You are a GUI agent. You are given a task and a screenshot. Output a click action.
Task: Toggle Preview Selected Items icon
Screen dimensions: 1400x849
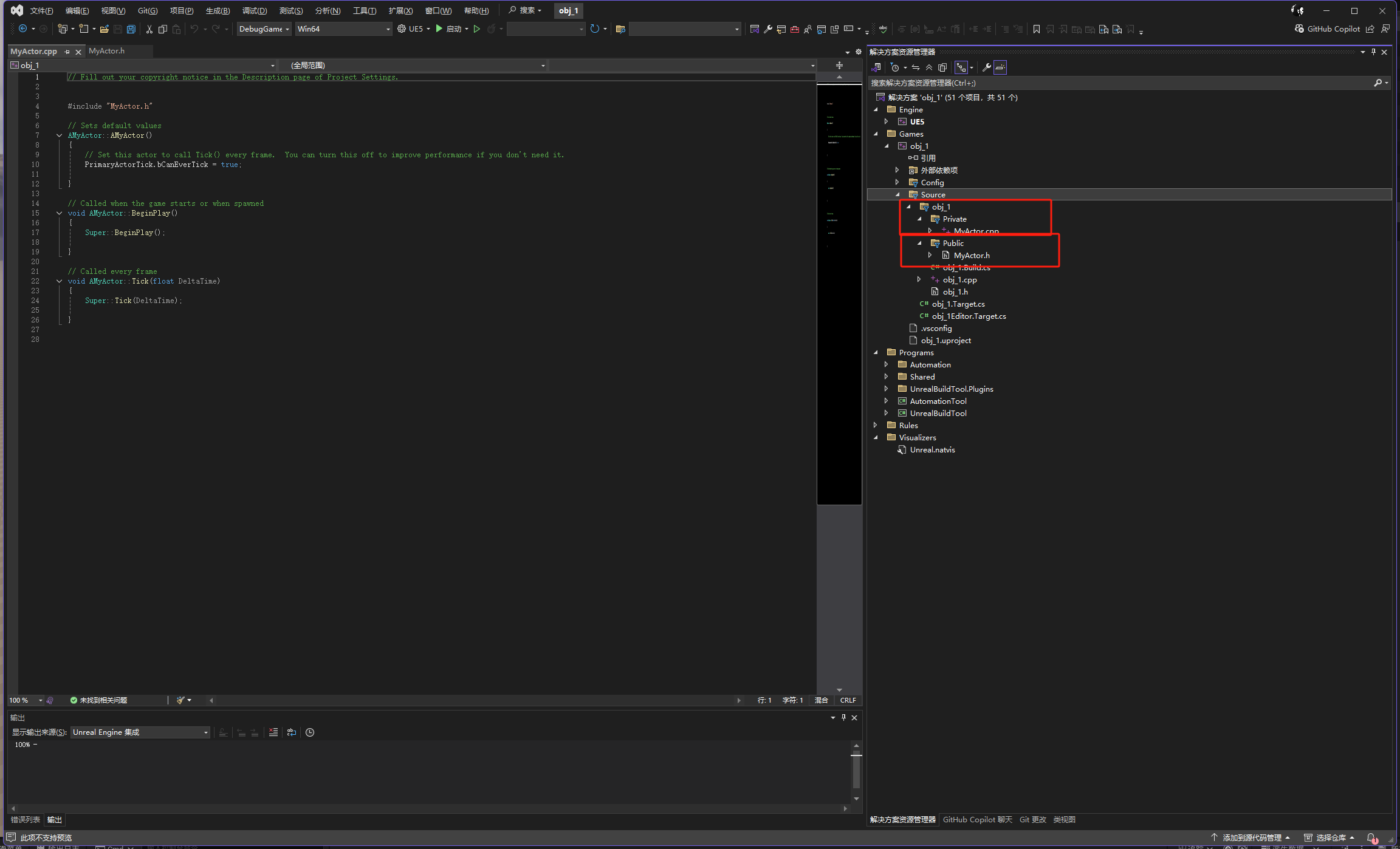pyautogui.click(x=1000, y=67)
